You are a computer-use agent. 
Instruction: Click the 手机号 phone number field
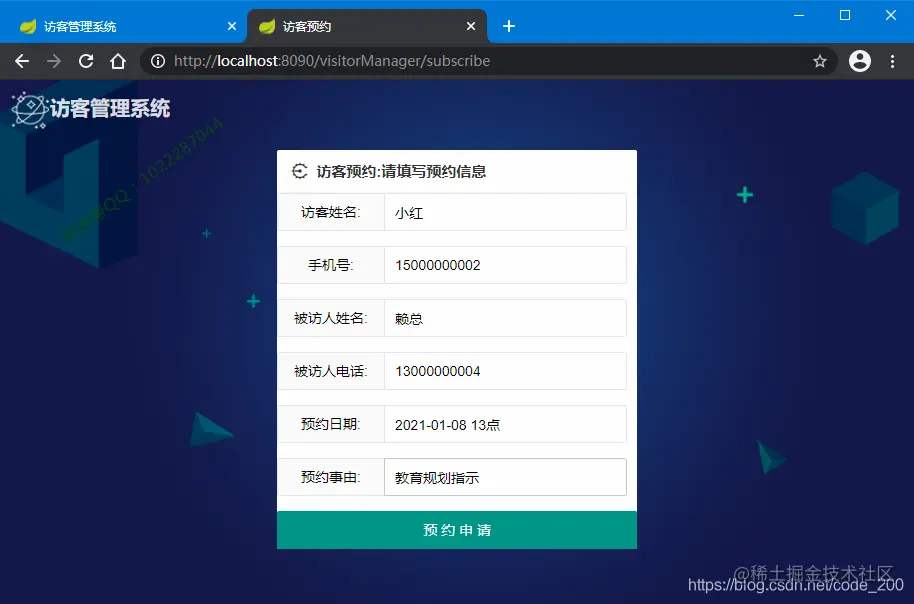click(504, 264)
